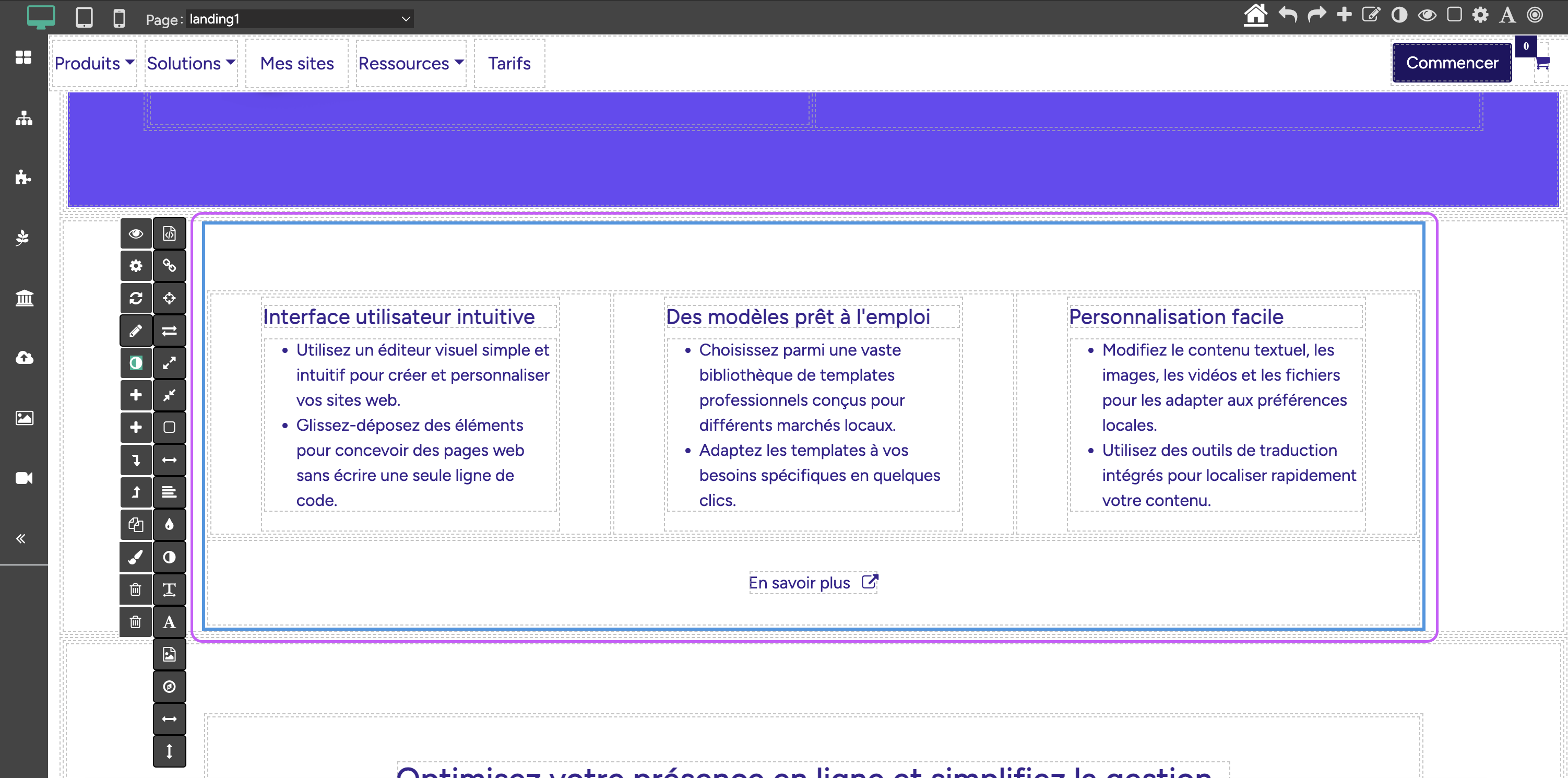Toggle preview mode eye in top toolbar
Viewport: 1568px width, 778px height.
tap(1427, 15)
